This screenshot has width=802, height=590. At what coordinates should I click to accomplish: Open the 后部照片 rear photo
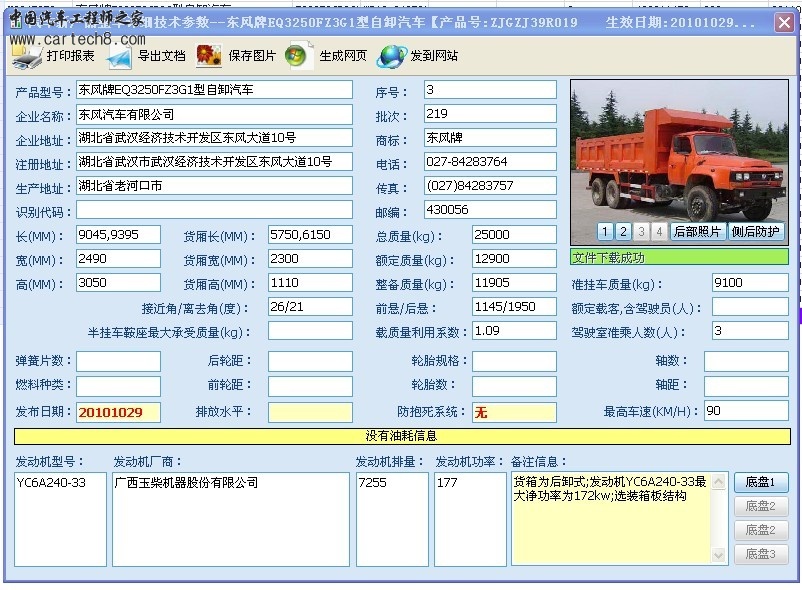pyautogui.click(x=697, y=232)
